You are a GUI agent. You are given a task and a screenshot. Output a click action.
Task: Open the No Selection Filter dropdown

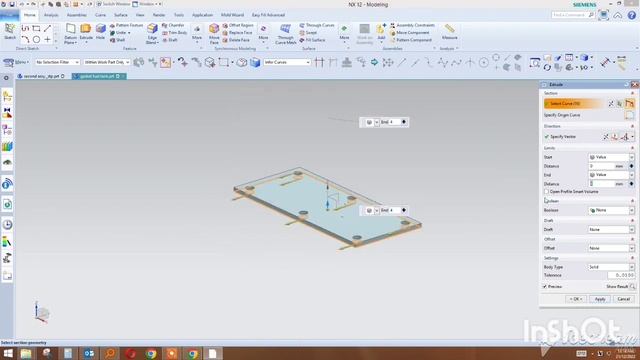57,62
